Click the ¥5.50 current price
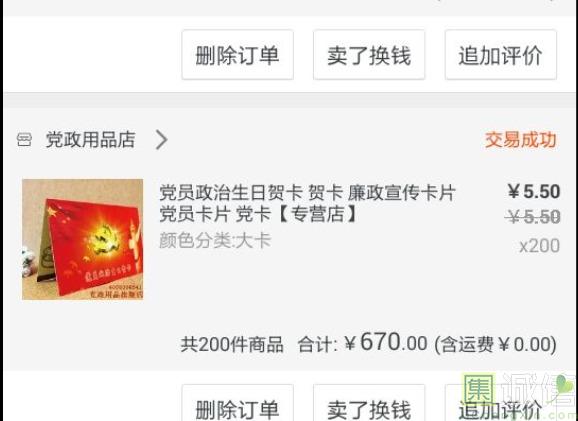578x421 pixels. (x=533, y=192)
